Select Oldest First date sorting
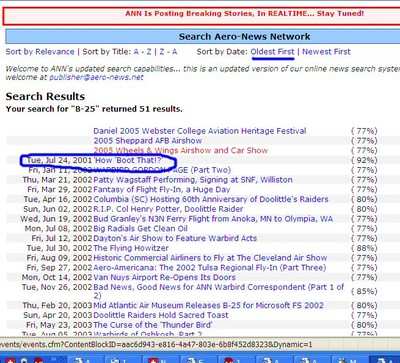The width and height of the screenshot is (400, 363). (x=272, y=52)
